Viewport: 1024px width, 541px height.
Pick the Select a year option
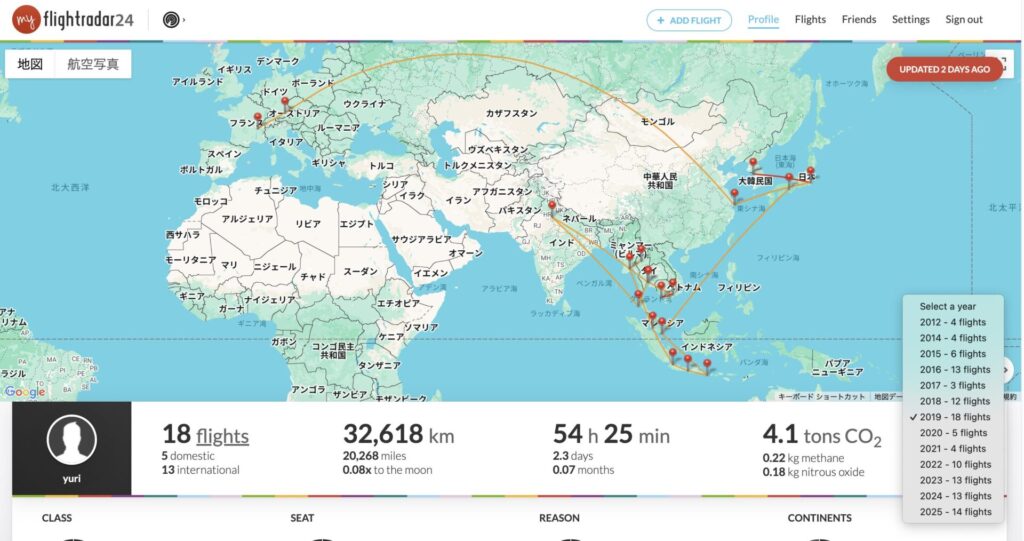[947, 307]
